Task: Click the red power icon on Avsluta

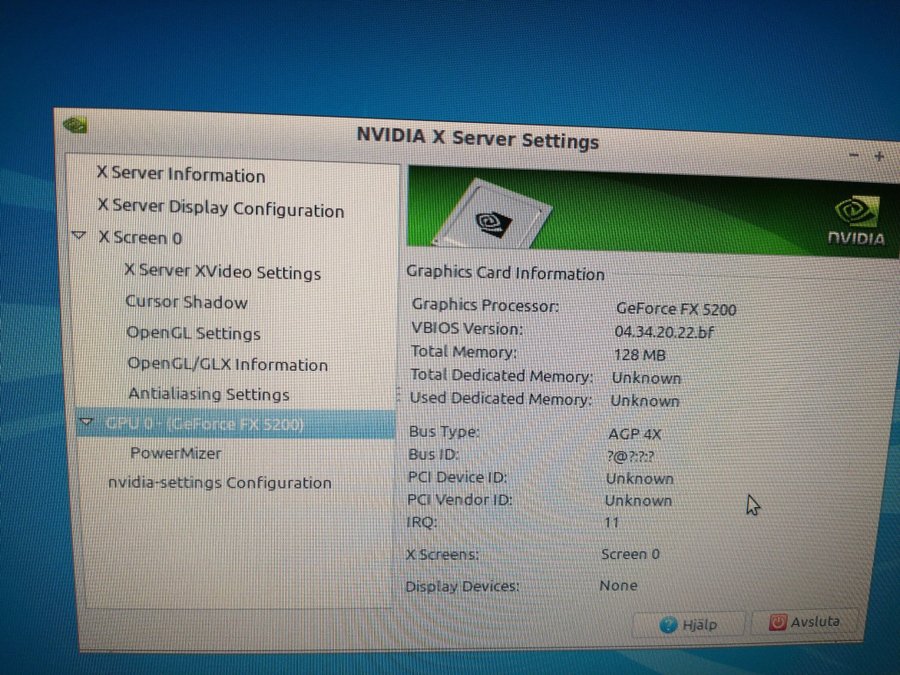Action: point(778,622)
